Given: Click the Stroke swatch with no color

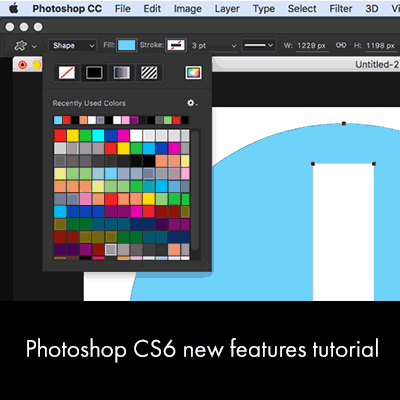Looking at the screenshot, I should click(x=176, y=45).
